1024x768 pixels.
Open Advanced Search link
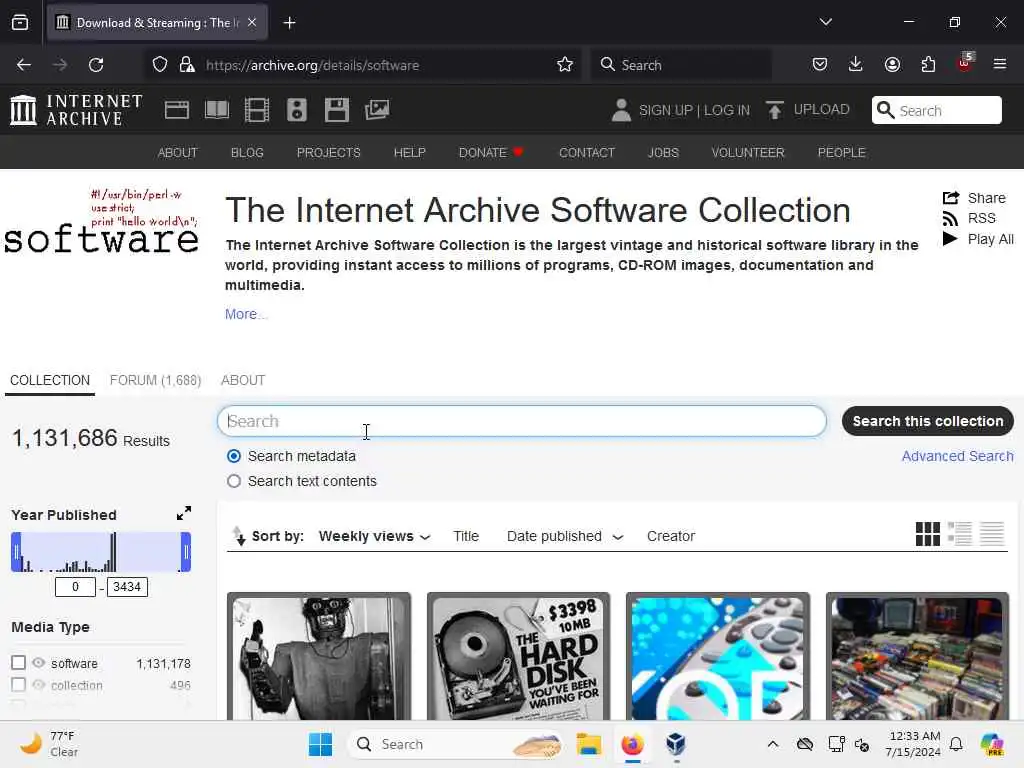click(x=957, y=456)
